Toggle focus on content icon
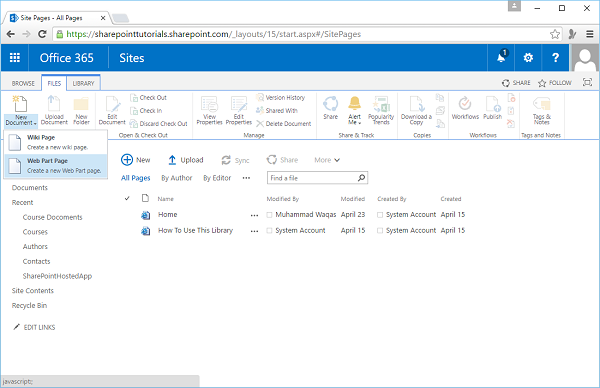 587,82
